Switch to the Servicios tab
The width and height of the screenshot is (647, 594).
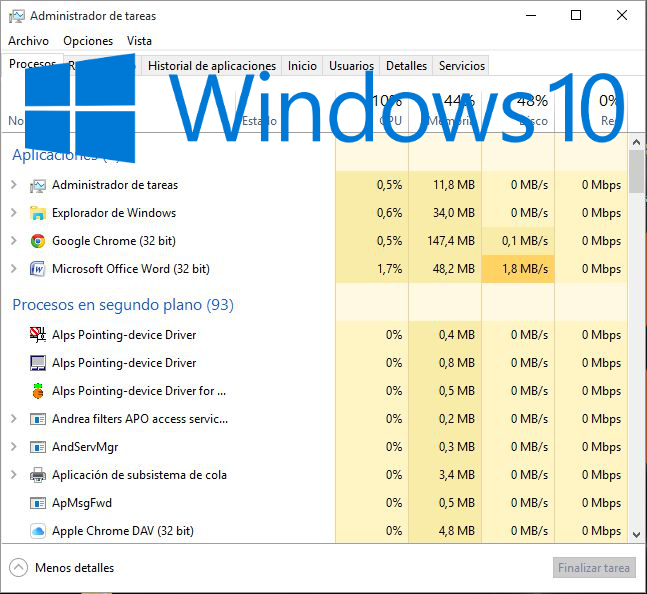[461, 66]
